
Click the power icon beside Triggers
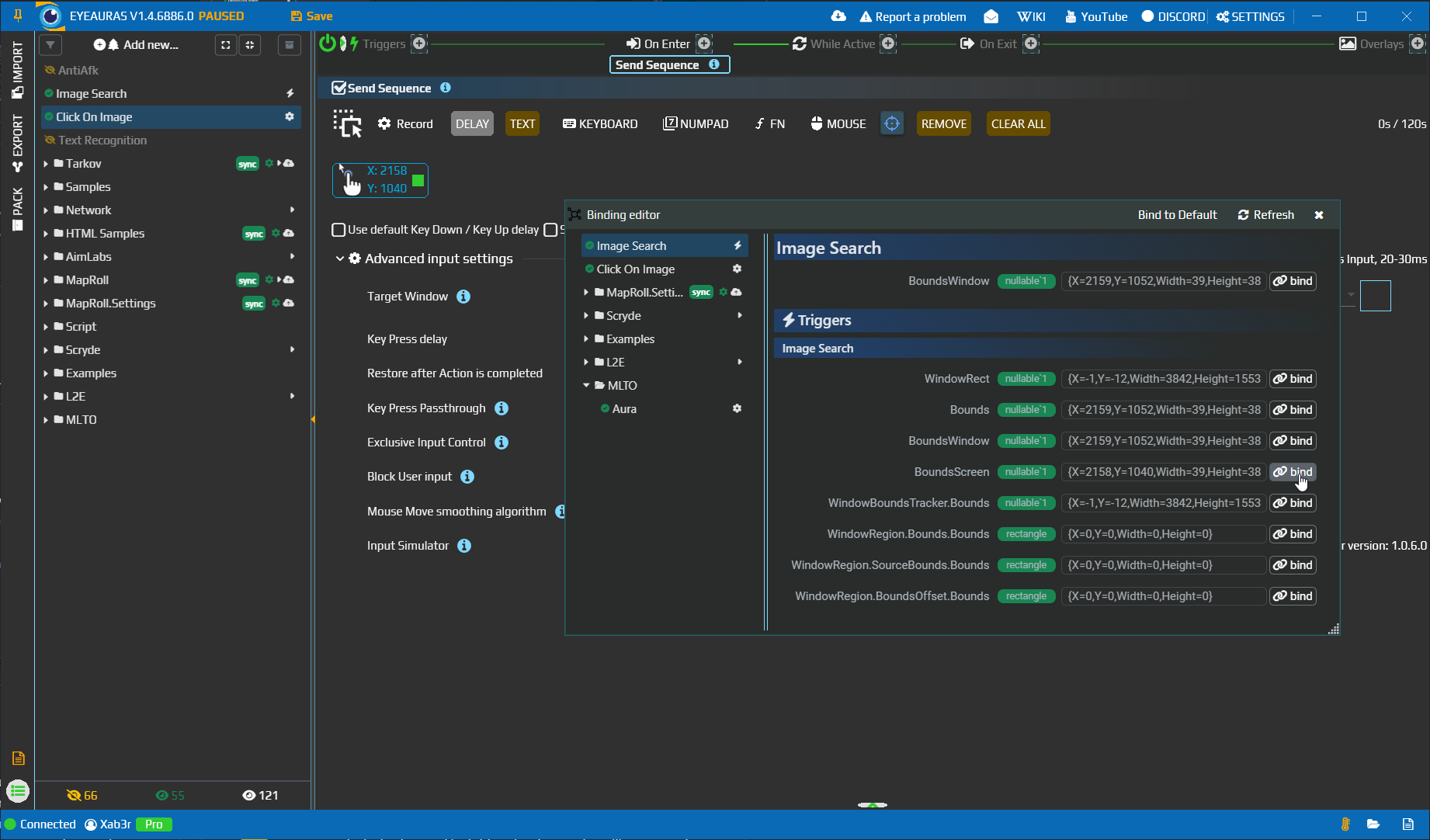coord(327,43)
